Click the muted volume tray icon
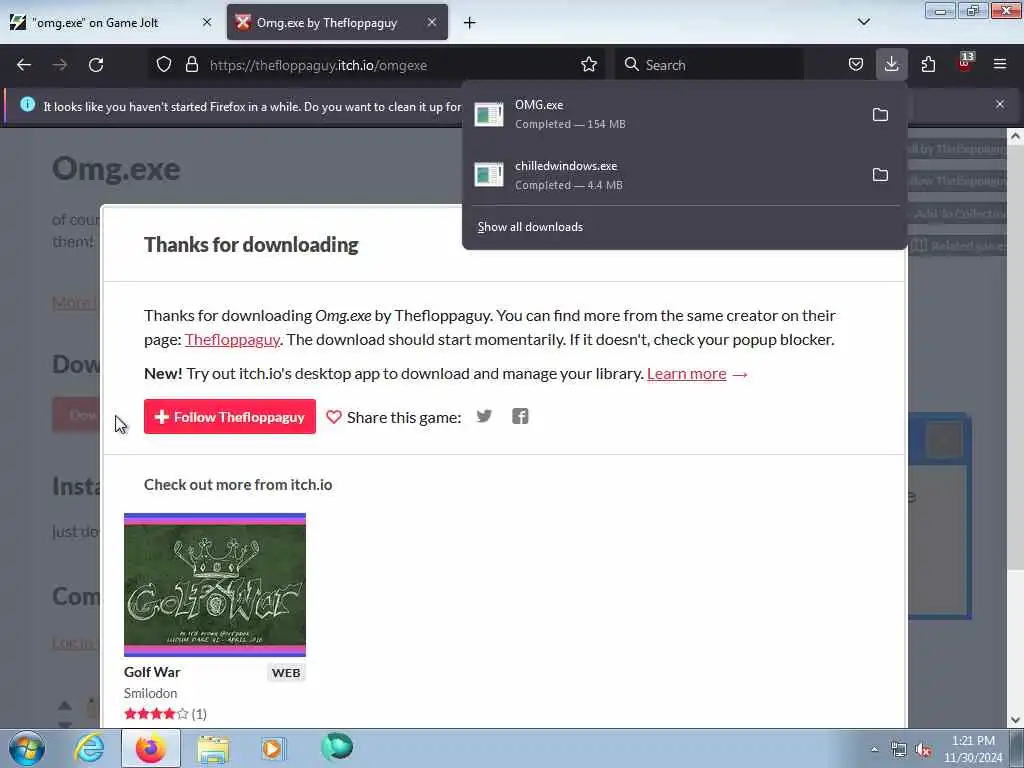 (x=923, y=750)
